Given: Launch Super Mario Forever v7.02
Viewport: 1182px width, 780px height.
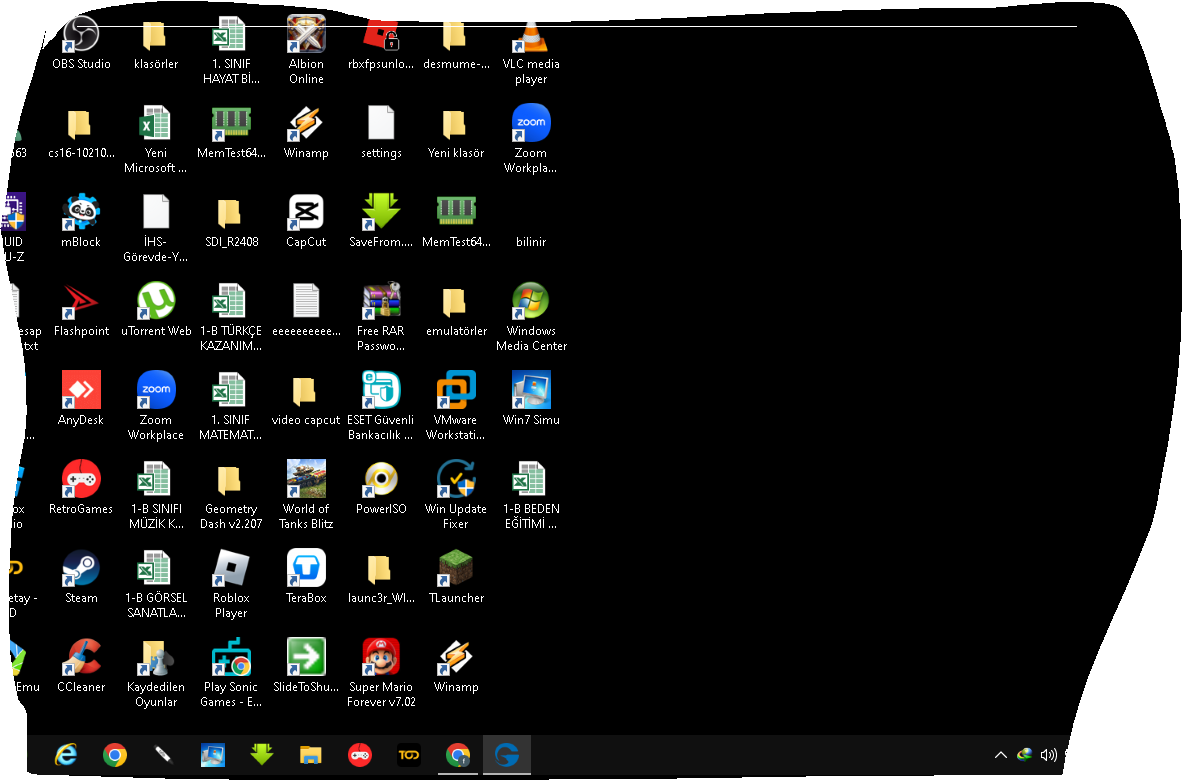Looking at the screenshot, I should coord(381,673).
